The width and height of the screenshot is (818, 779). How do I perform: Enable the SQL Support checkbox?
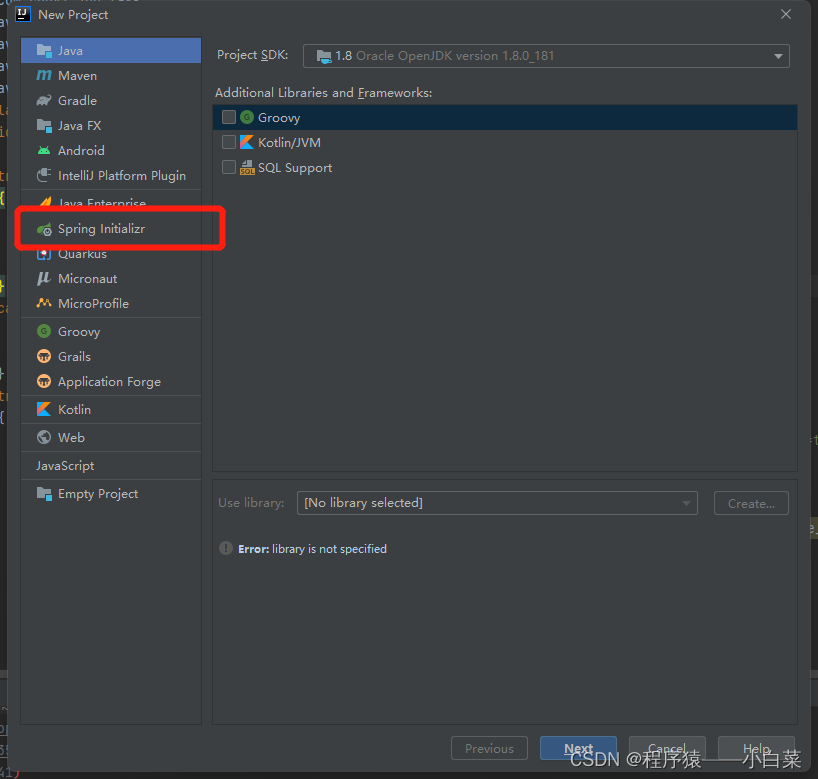pos(228,167)
